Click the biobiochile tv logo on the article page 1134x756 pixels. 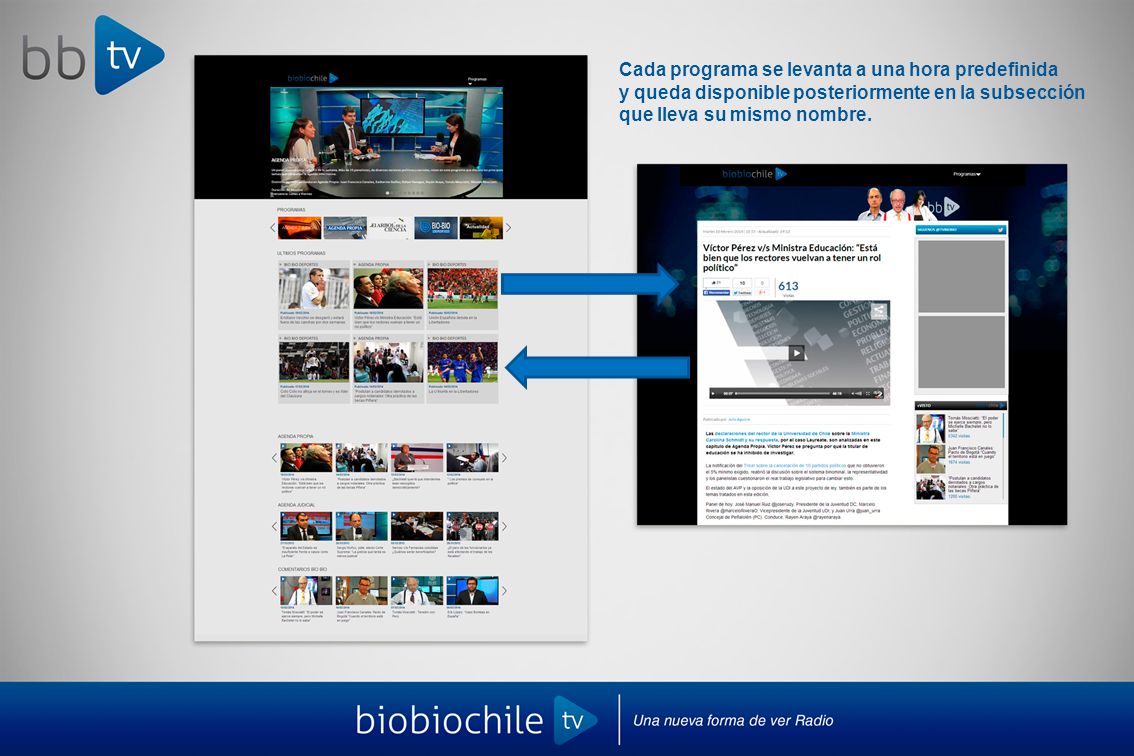tap(754, 174)
